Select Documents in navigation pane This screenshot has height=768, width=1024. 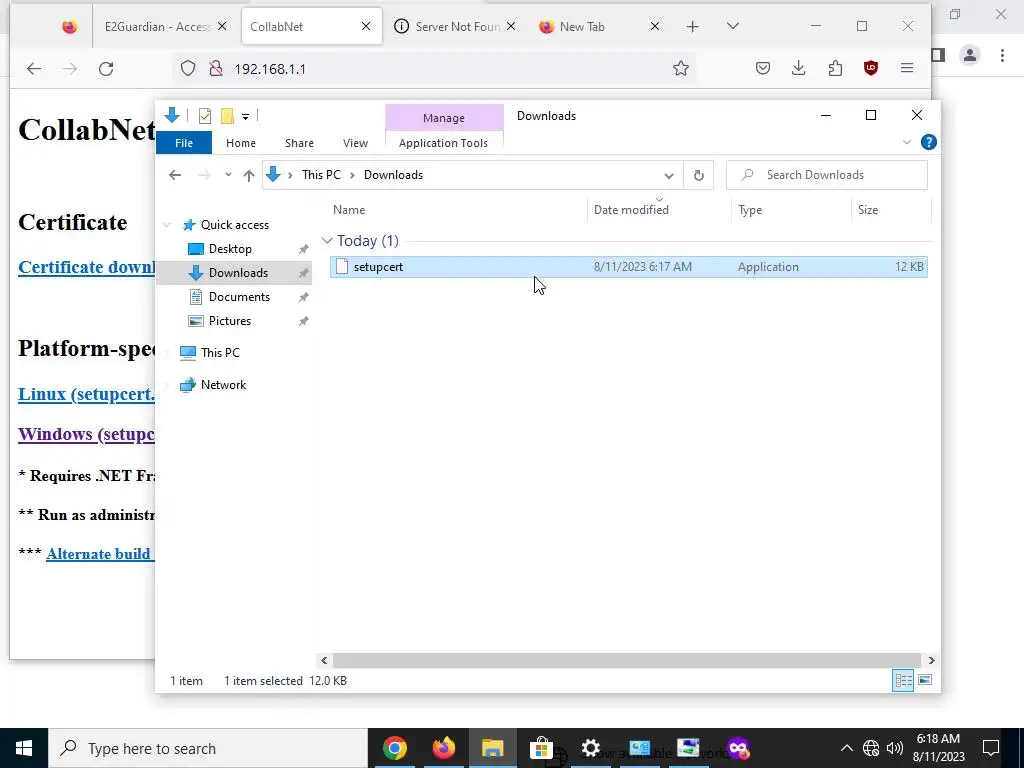click(239, 296)
